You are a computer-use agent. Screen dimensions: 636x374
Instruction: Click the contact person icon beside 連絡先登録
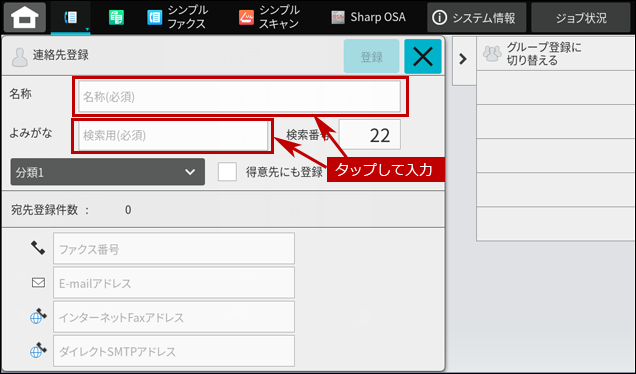(19, 57)
